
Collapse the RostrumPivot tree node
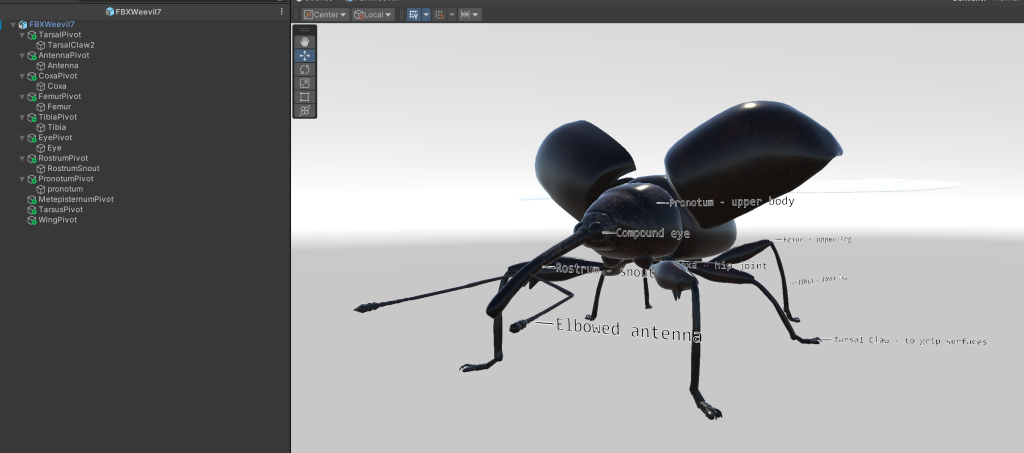[22, 158]
